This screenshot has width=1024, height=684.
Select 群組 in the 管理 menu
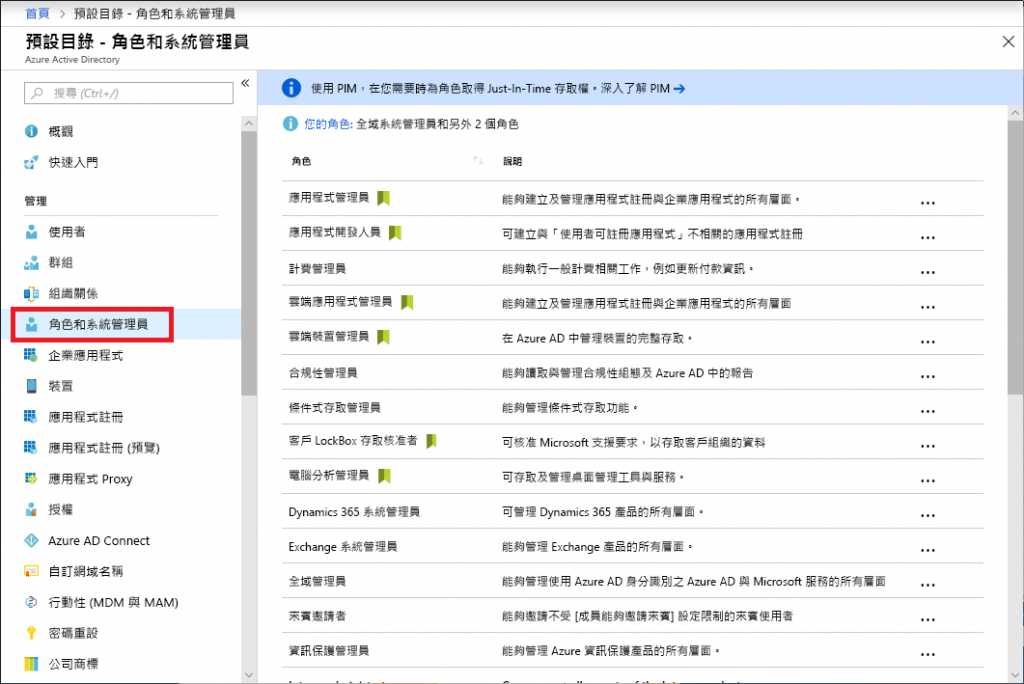click(61, 263)
